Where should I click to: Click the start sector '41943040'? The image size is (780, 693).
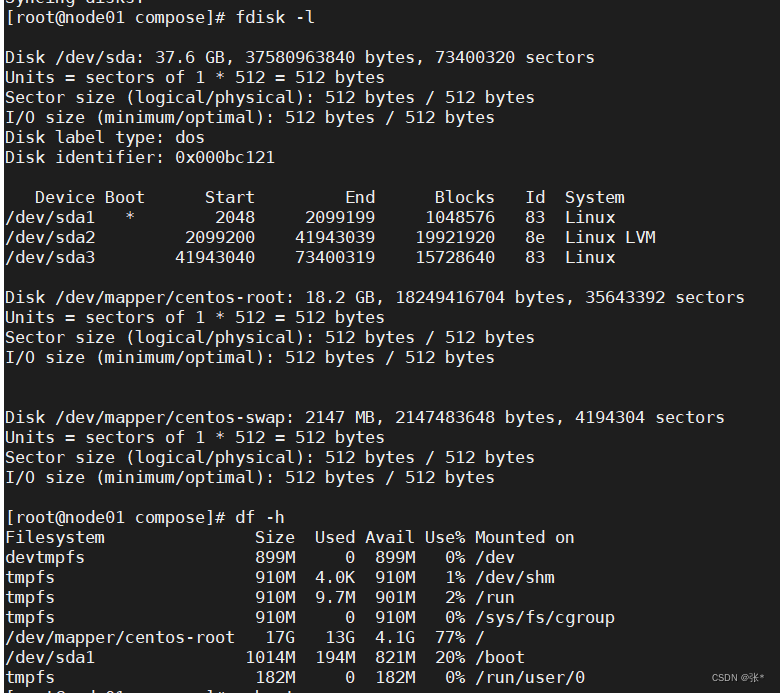point(214,257)
